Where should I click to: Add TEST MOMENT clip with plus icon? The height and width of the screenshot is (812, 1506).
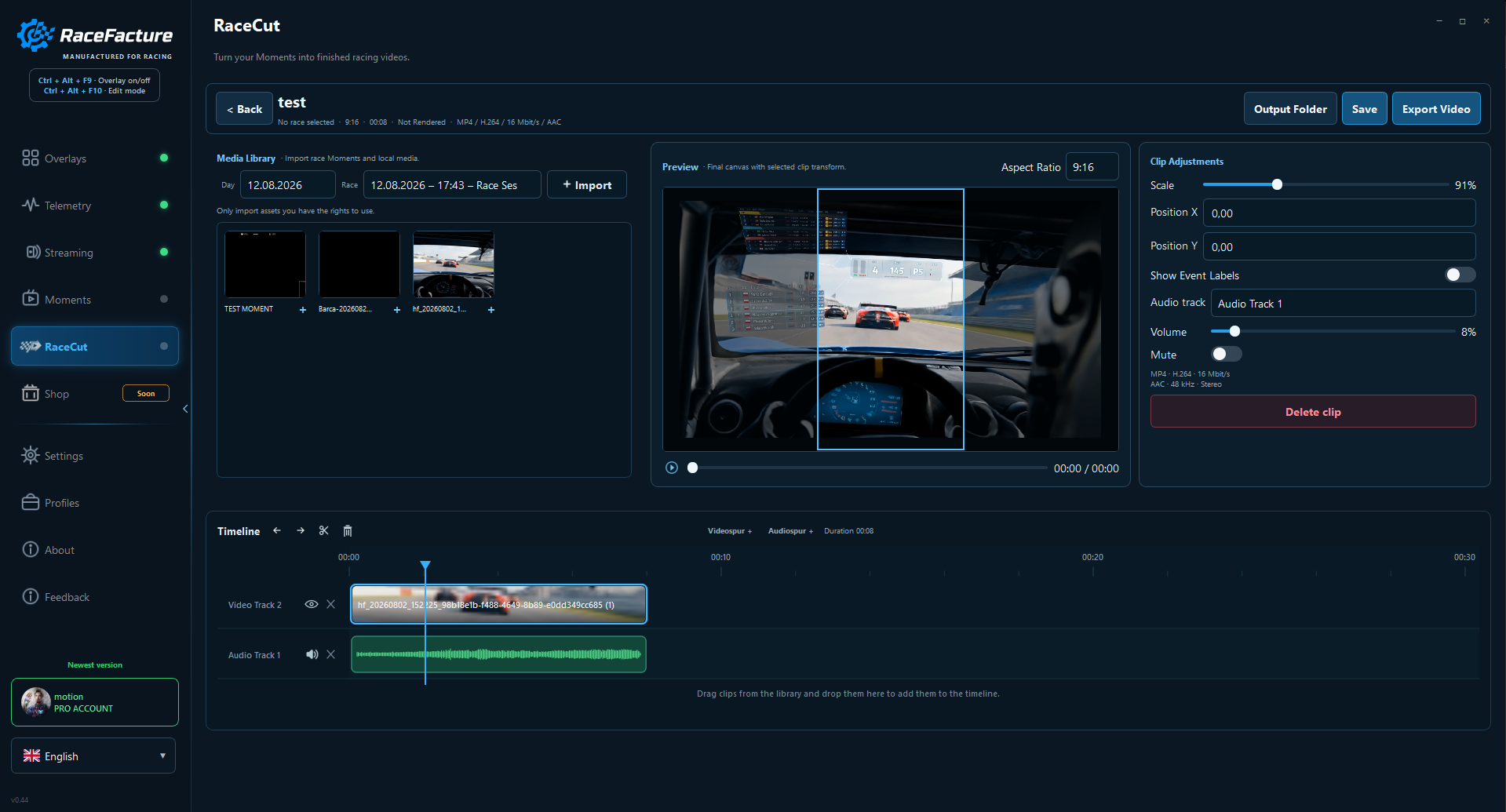tap(303, 310)
